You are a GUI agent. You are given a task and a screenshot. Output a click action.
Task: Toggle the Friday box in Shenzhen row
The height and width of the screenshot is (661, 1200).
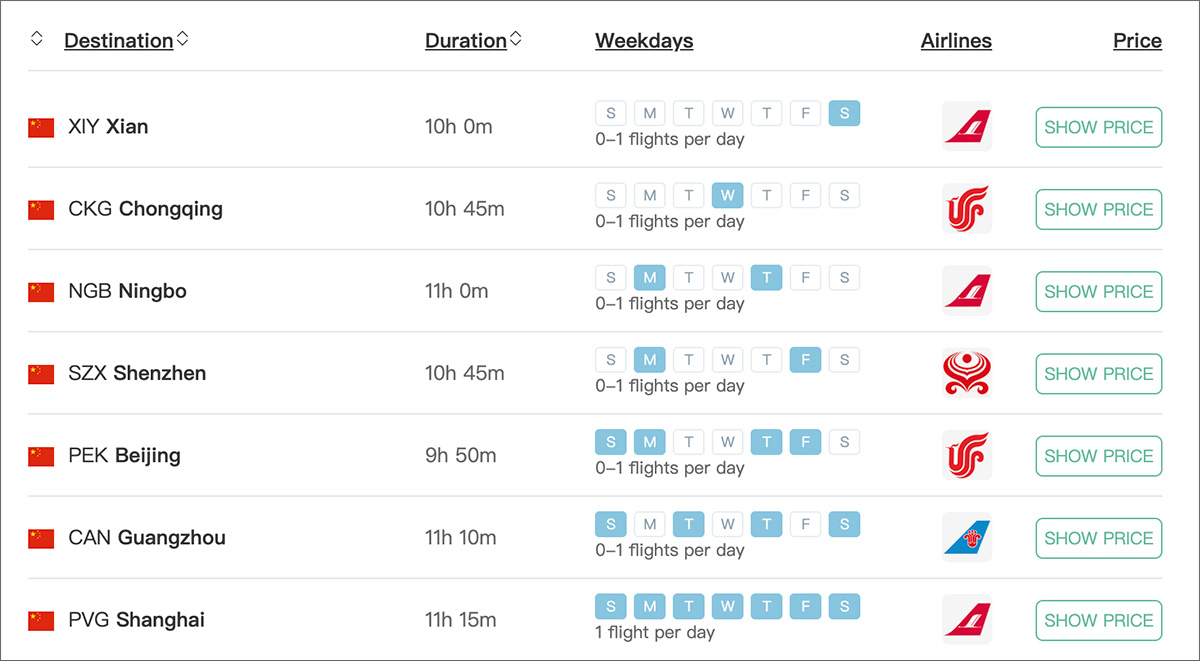click(x=806, y=359)
